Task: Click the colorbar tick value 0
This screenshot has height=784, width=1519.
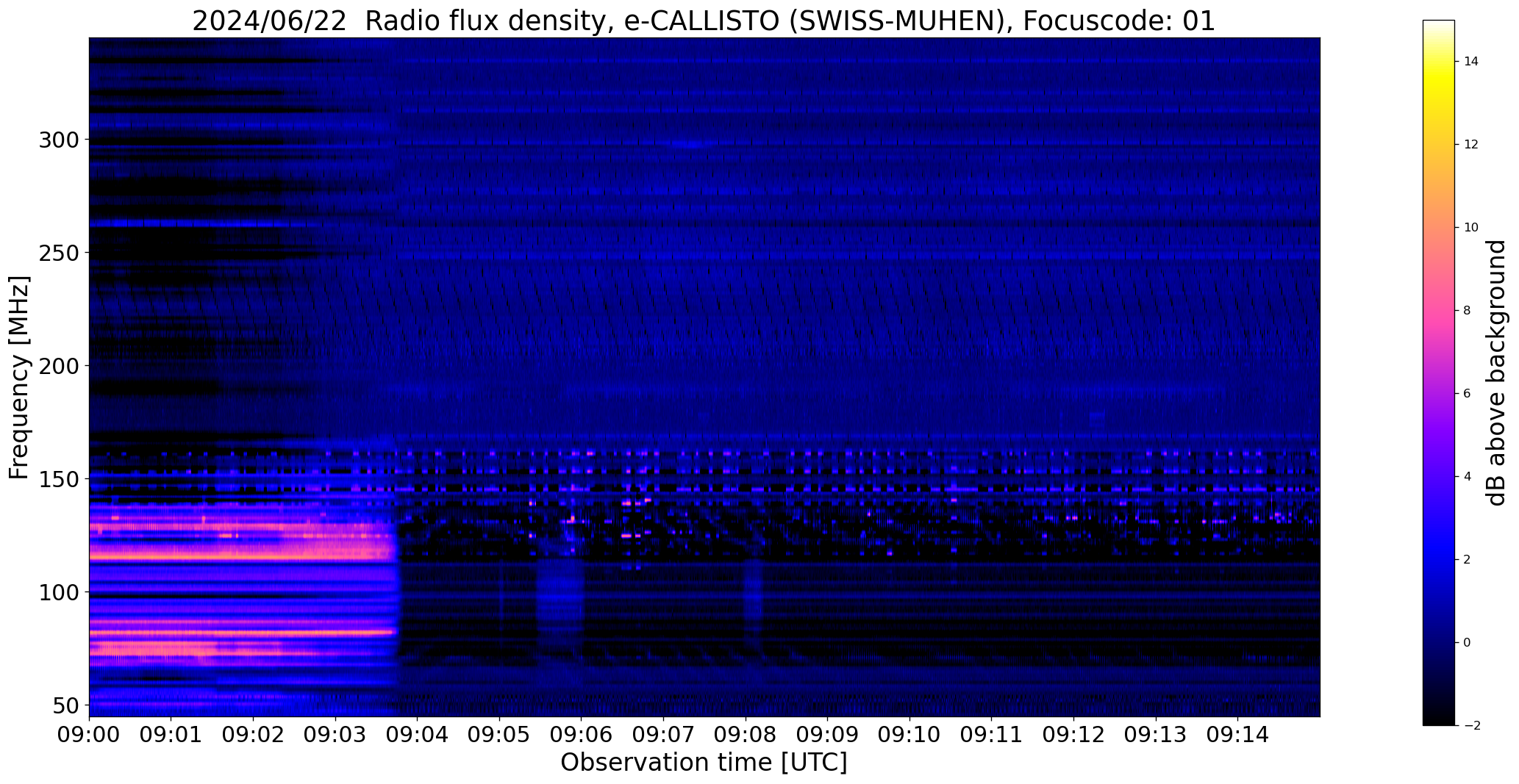Action: 1468,643
